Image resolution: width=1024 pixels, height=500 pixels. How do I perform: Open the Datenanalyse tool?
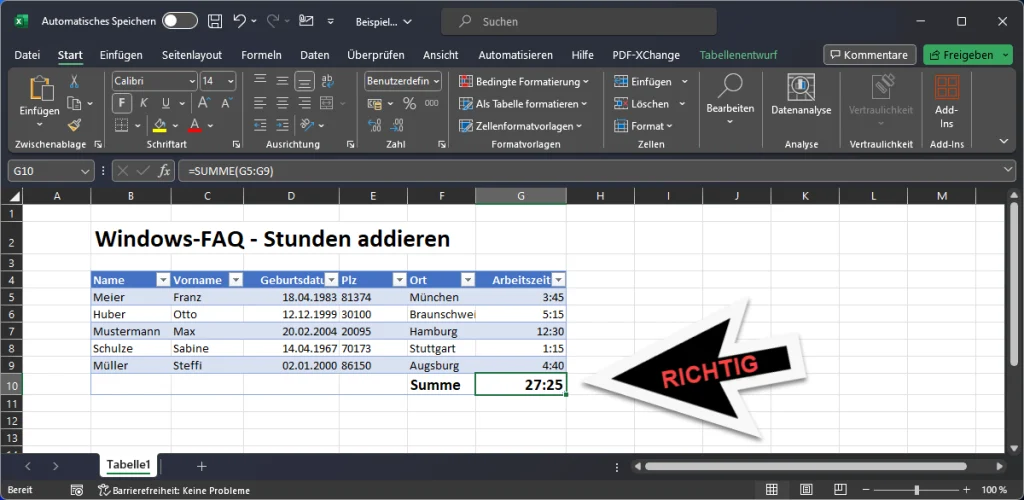801,95
